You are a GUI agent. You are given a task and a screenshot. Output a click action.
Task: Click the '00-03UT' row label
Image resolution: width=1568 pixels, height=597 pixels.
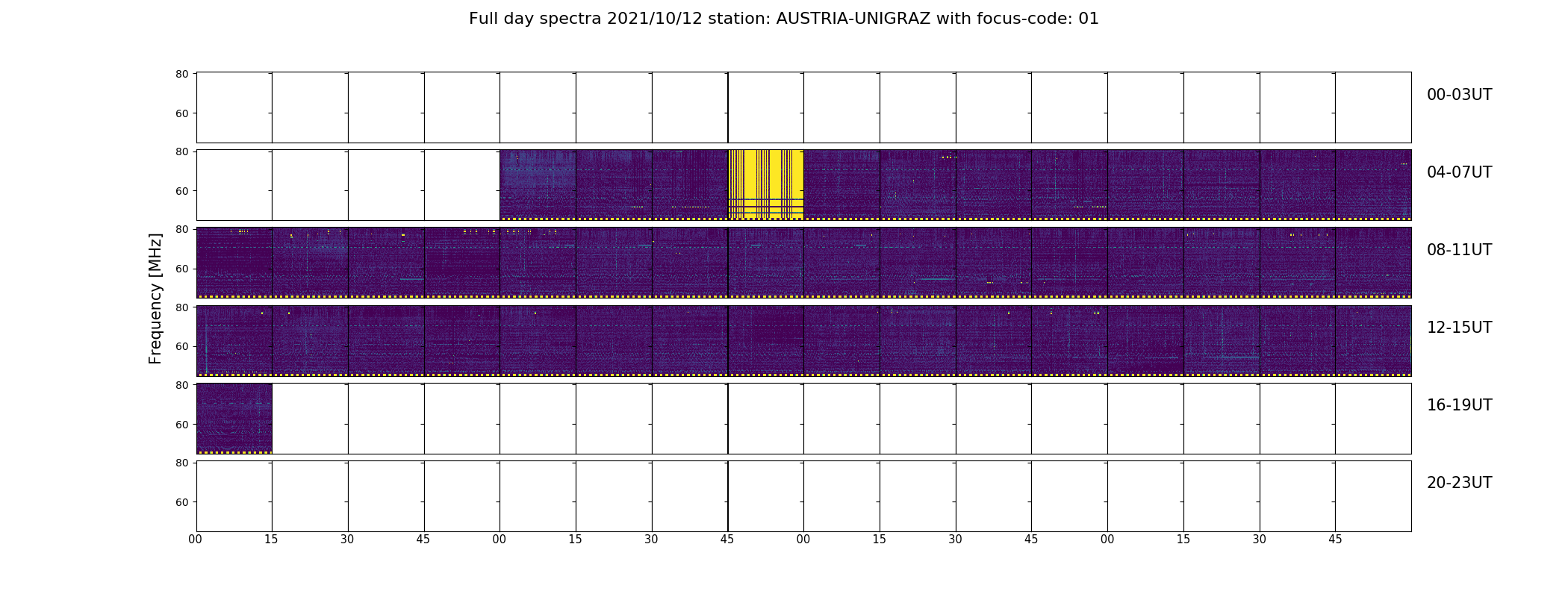click(1459, 95)
